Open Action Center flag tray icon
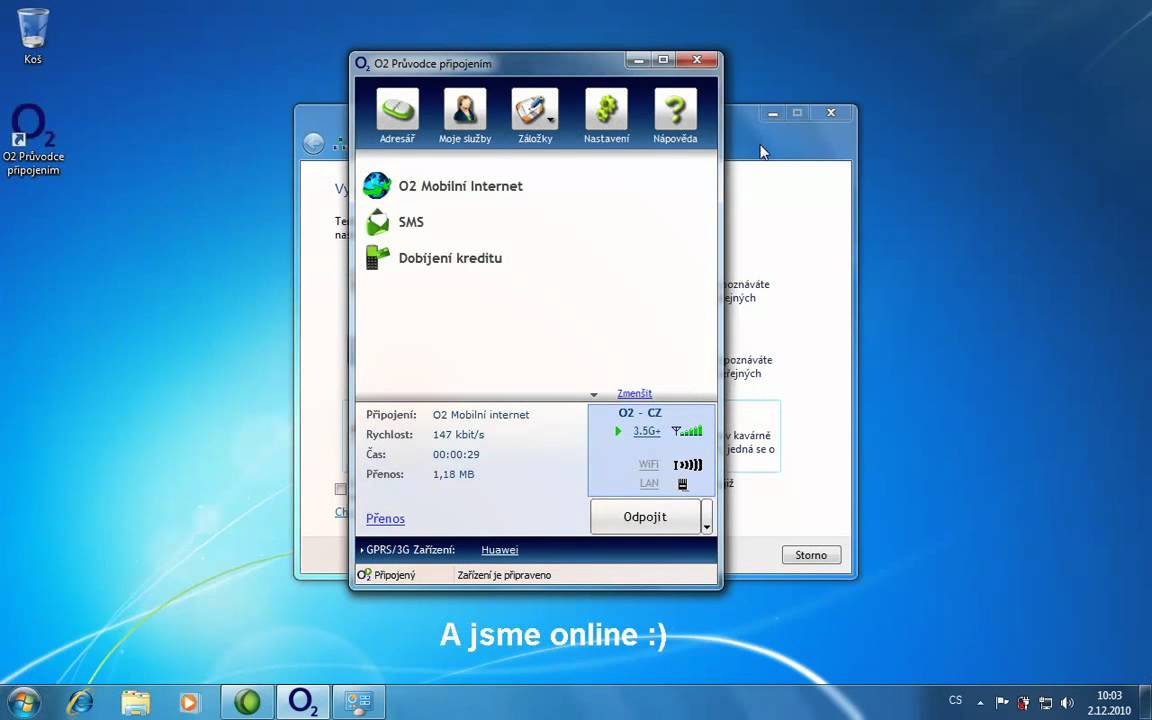Viewport: 1152px width, 720px height. pyautogui.click(x=1001, y=703)
